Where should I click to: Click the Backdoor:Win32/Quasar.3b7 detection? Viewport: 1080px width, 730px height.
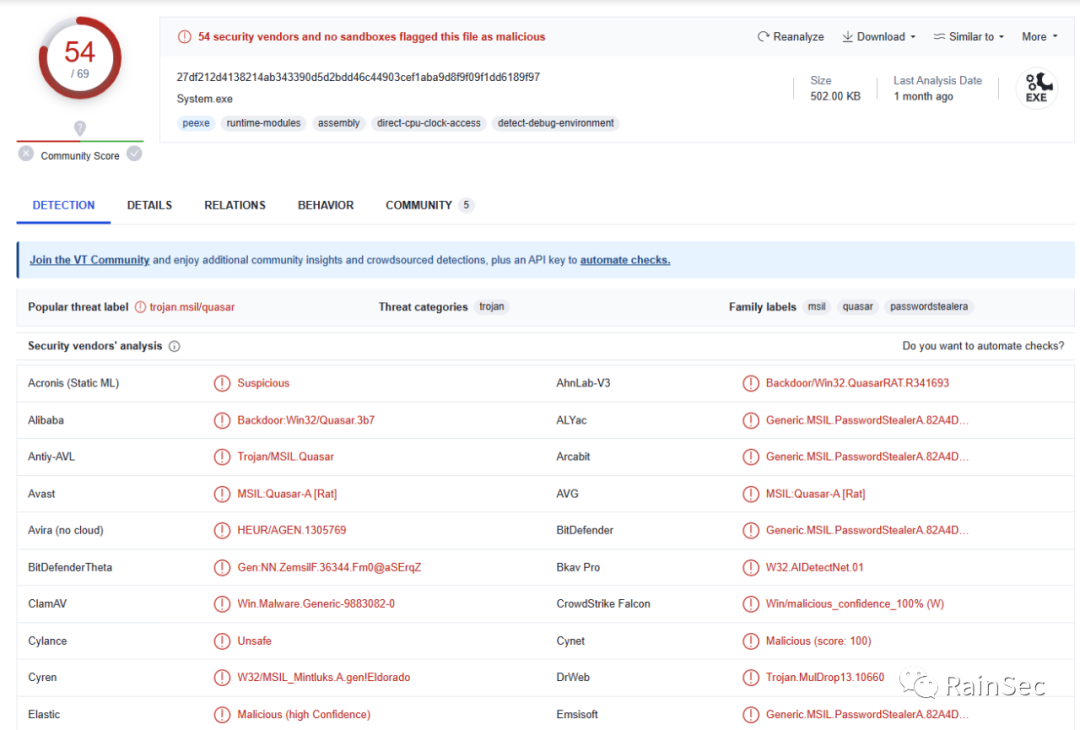click(x=306, y=420)
